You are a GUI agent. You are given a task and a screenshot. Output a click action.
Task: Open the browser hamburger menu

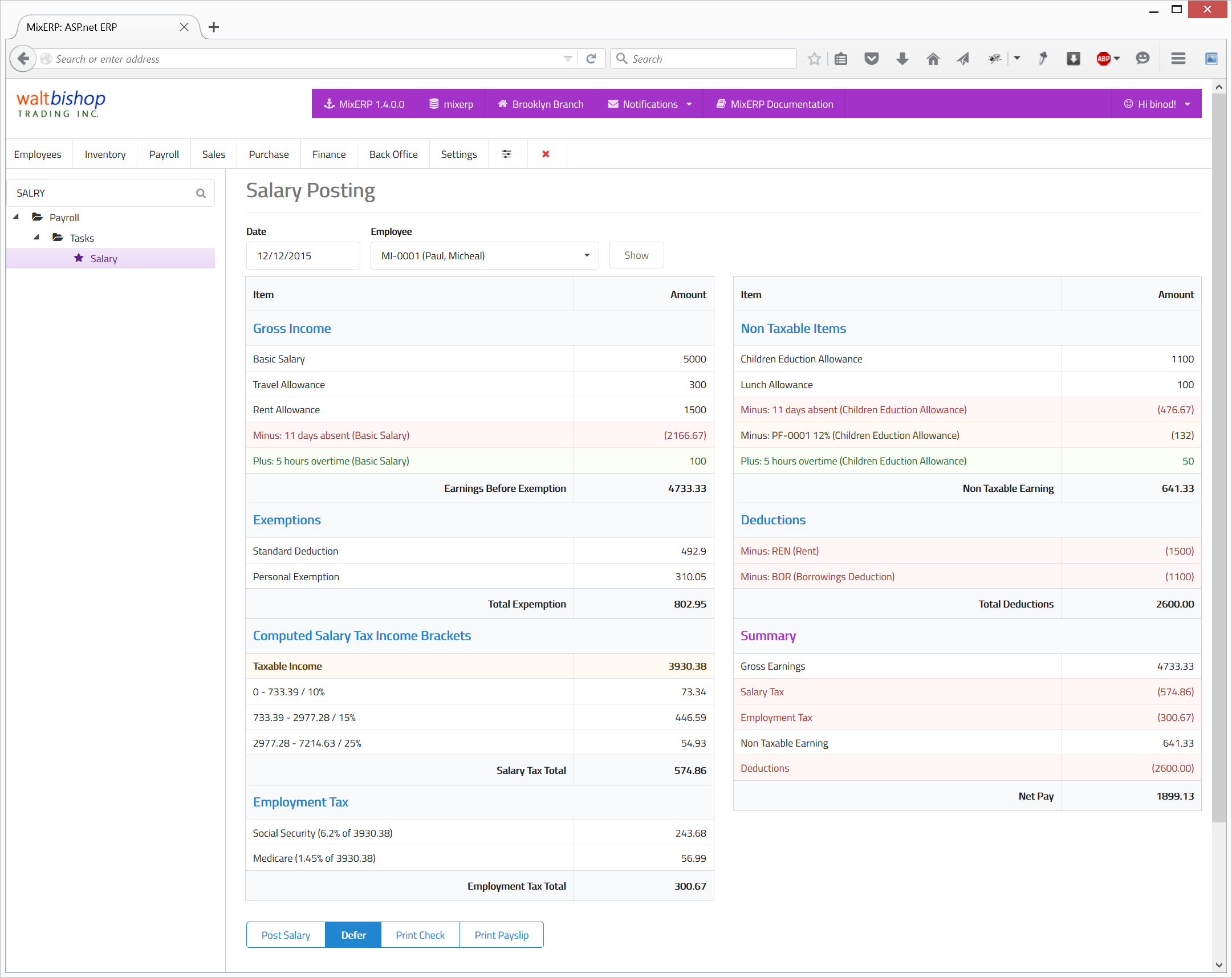[x=1178, y=59]
